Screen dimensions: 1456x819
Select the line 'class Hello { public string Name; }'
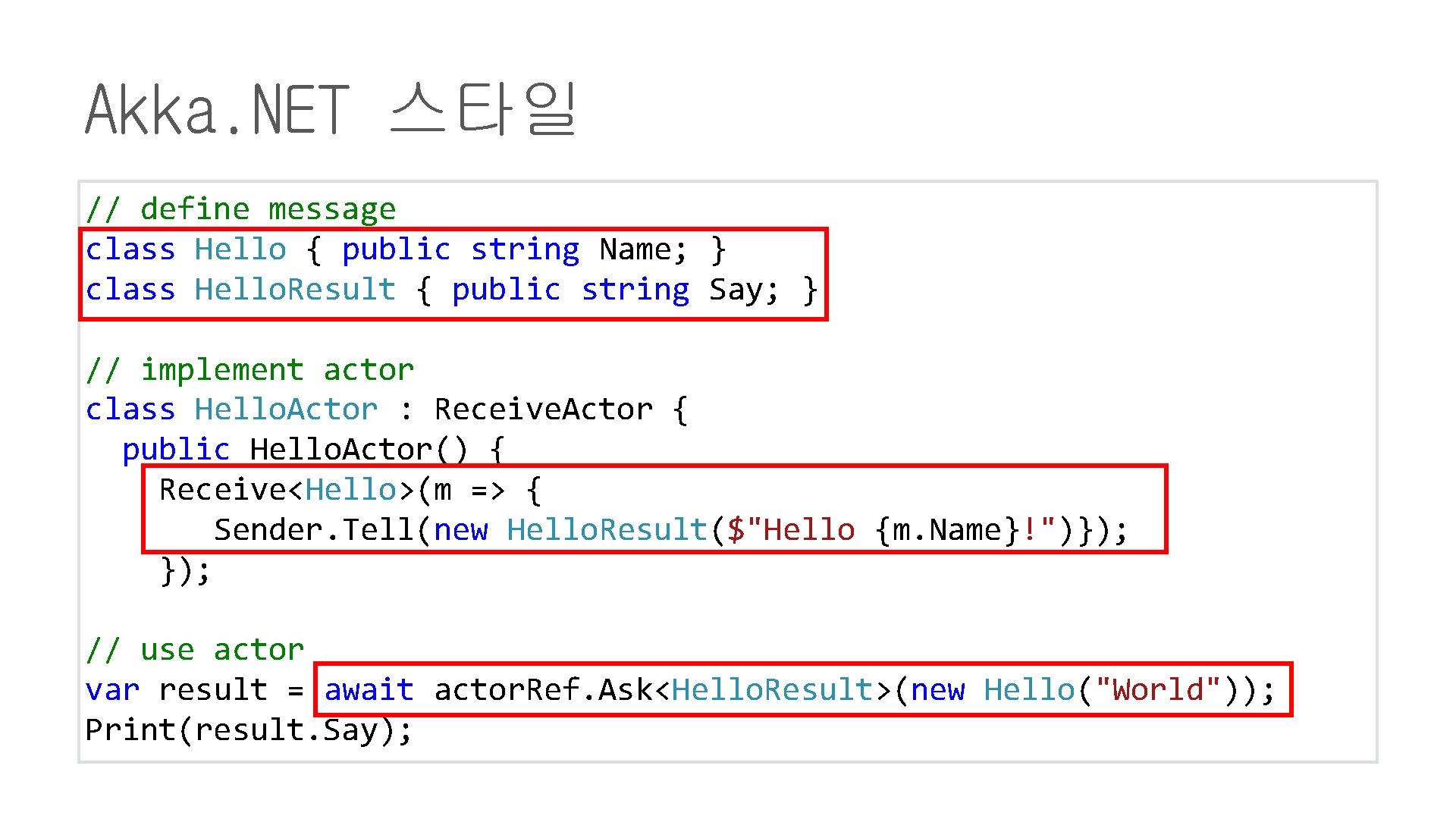click(x=406, y=249)
